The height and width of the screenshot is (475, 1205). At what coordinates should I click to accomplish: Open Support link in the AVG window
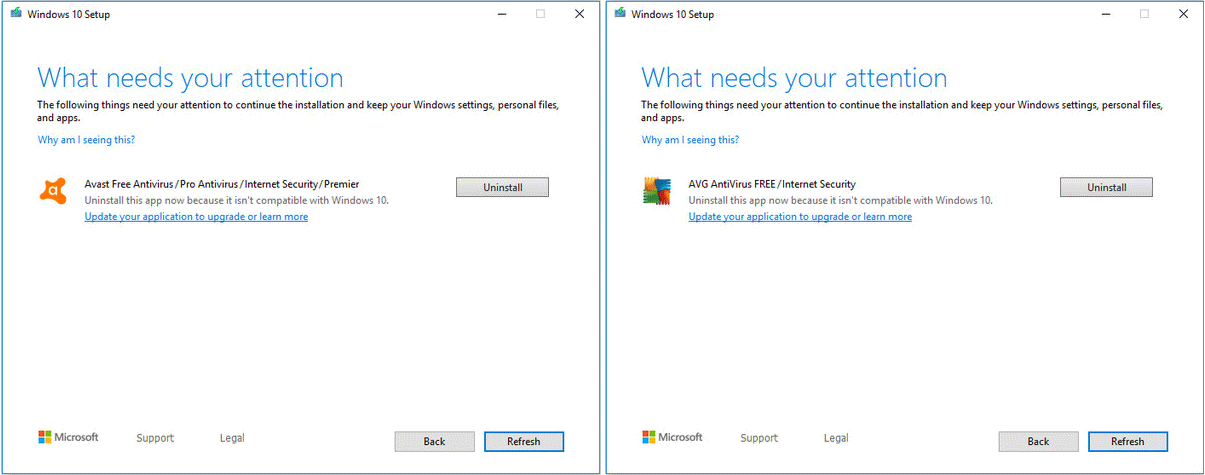759,438
